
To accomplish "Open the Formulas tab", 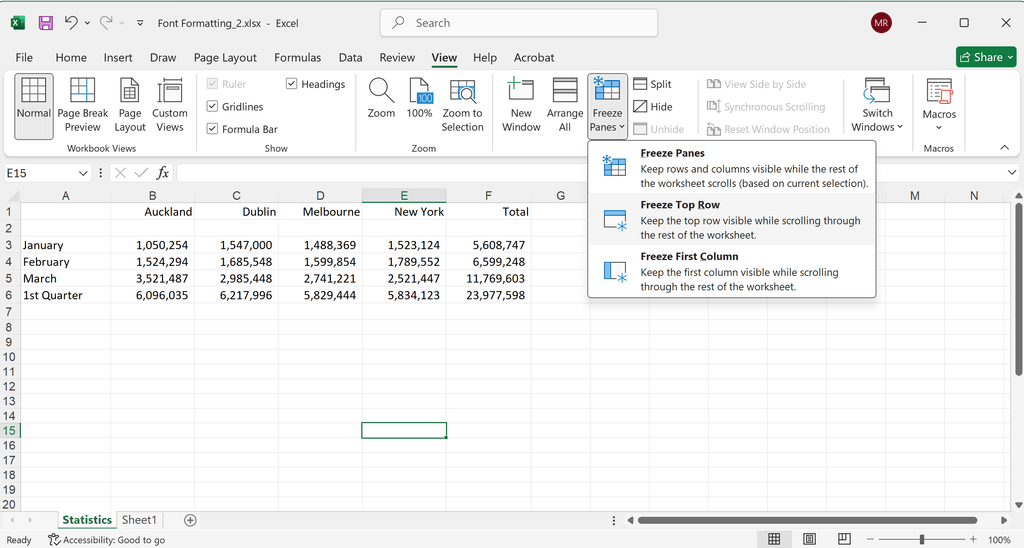I will (x=297, y=57).
